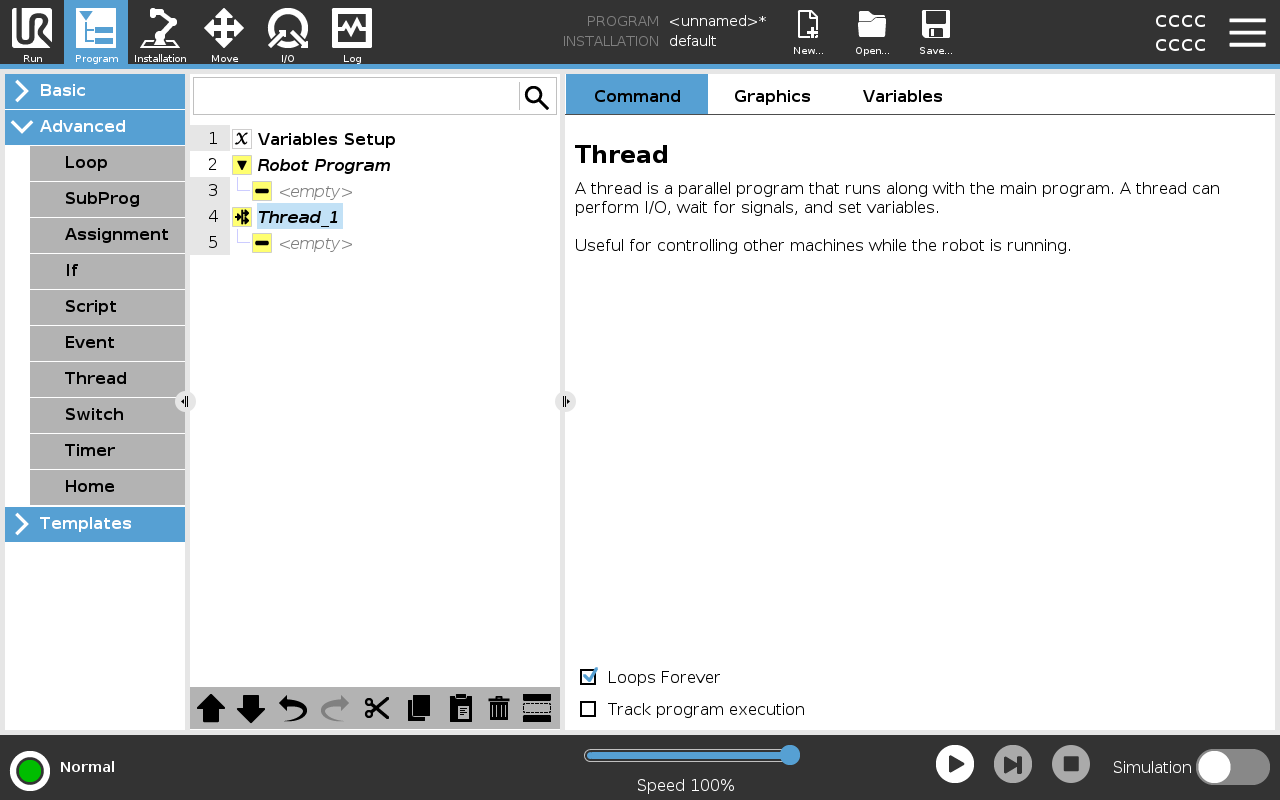
Task: Create a new program with New icon
Action: pyautogui.click(x=807, y=30)
